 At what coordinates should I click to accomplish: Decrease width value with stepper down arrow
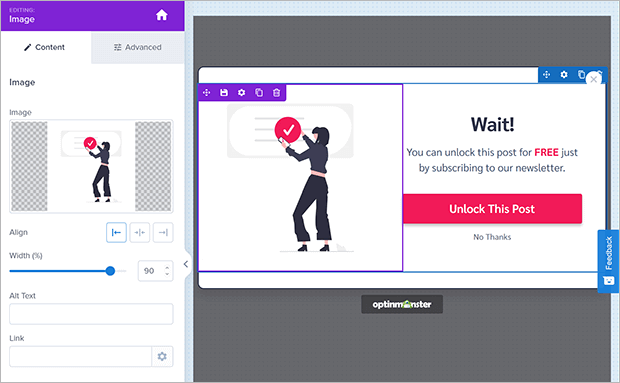click(167, 274)
